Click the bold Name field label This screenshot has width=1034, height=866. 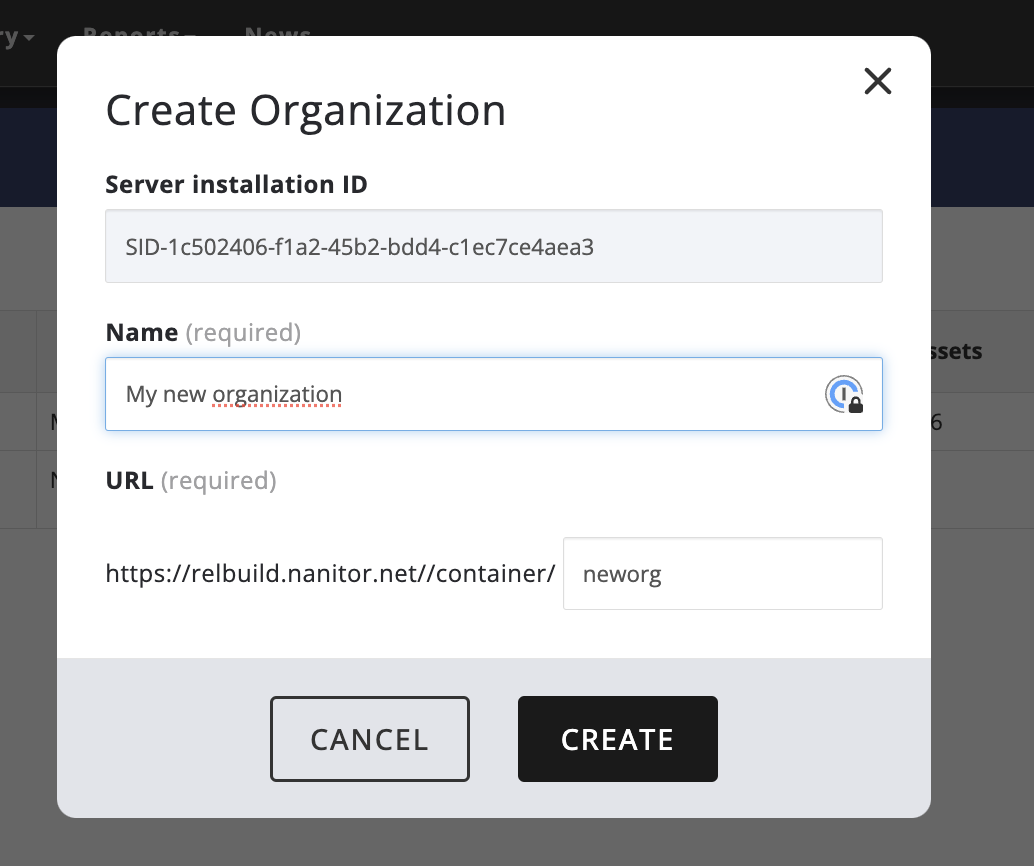(141, 332)
